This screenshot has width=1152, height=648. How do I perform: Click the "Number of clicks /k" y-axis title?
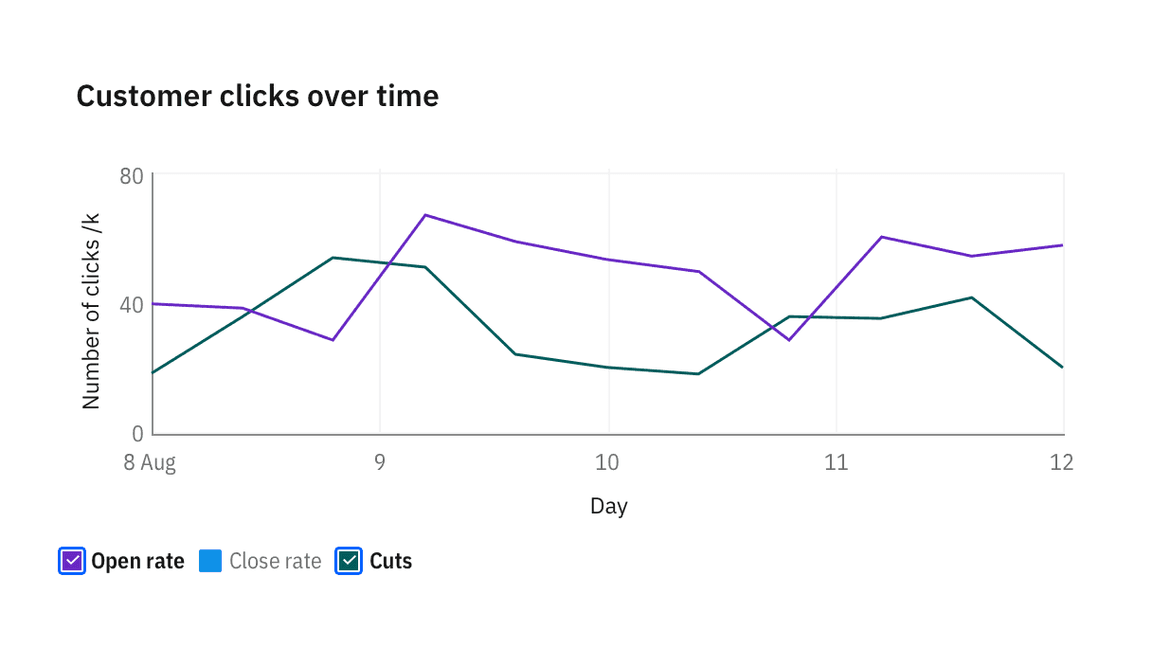(91, 311)
